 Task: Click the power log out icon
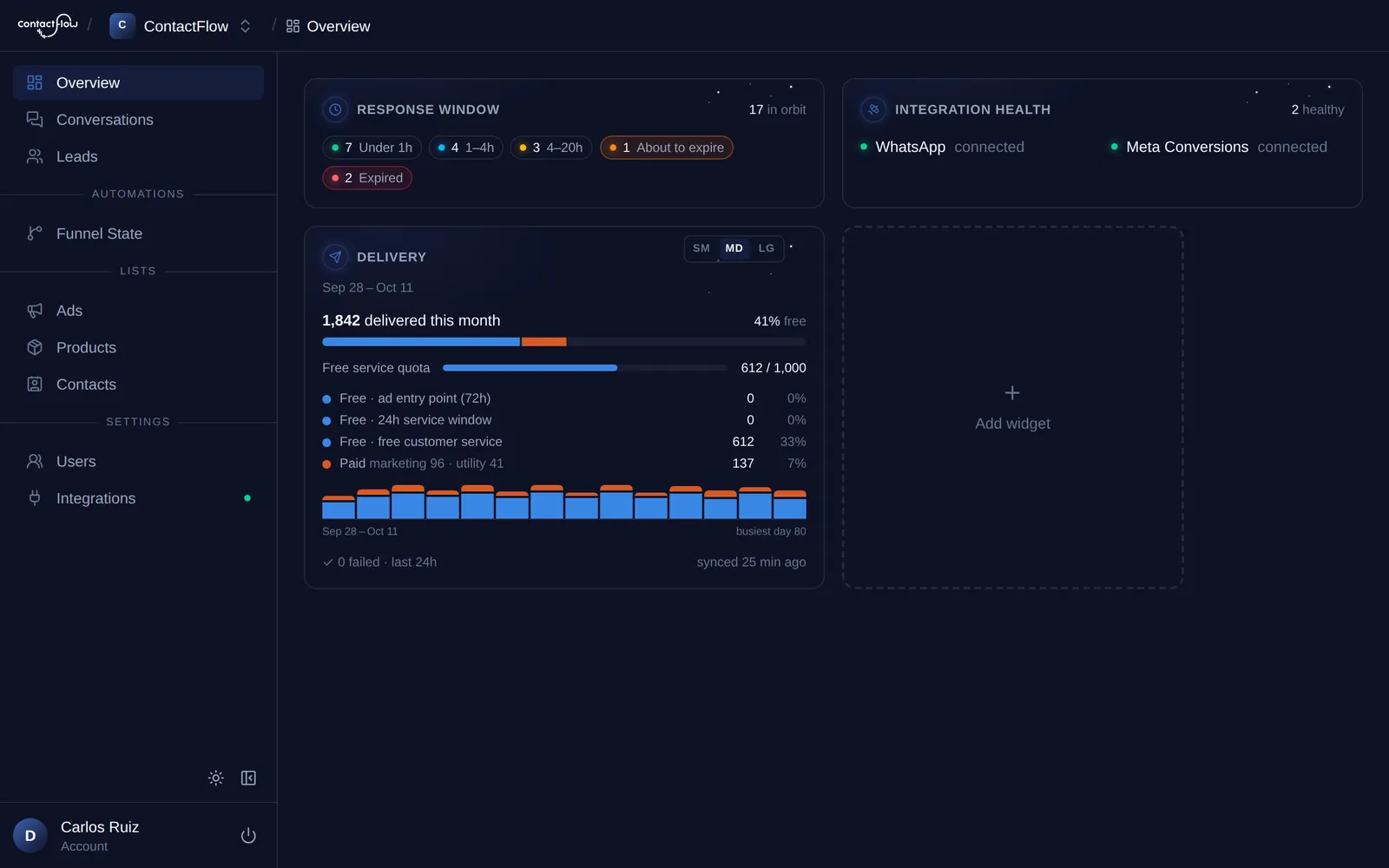coord(248,836)
